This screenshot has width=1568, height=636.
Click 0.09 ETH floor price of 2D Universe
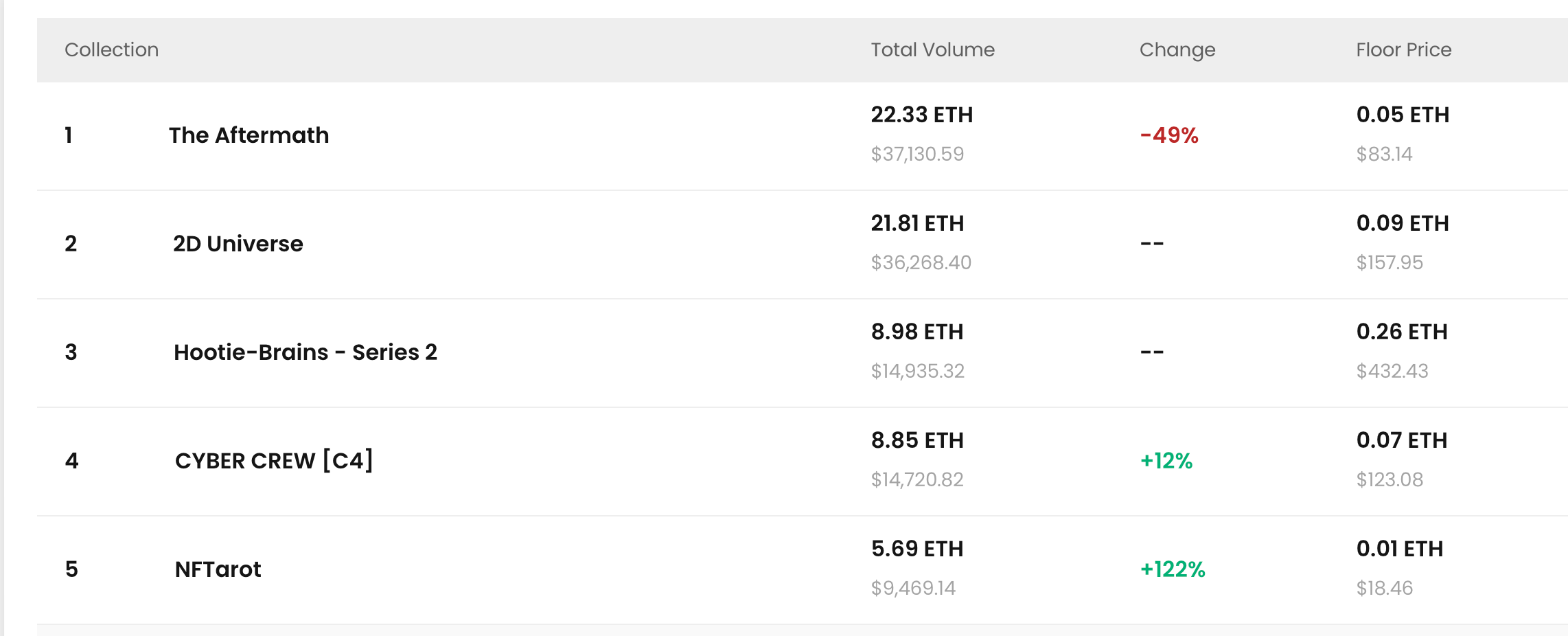(x=1403, y=223)
